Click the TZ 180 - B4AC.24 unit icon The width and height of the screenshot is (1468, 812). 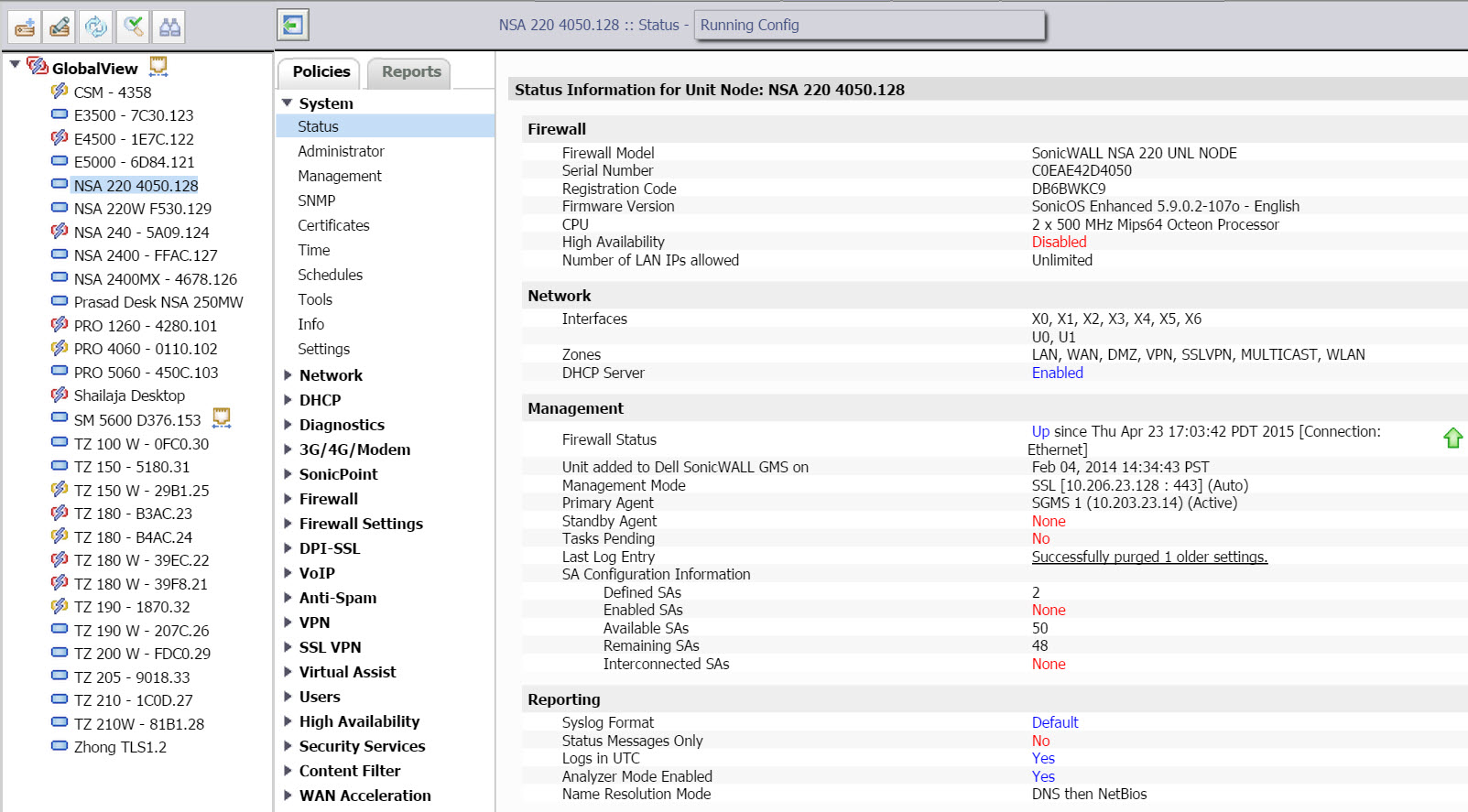coord(60,536)
